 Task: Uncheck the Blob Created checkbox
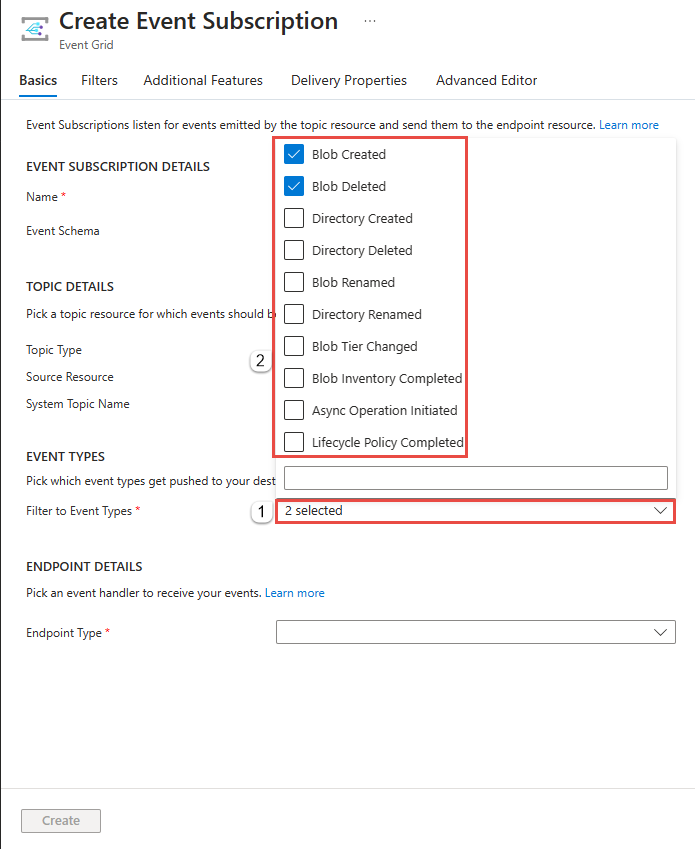[x=294, y=154]
